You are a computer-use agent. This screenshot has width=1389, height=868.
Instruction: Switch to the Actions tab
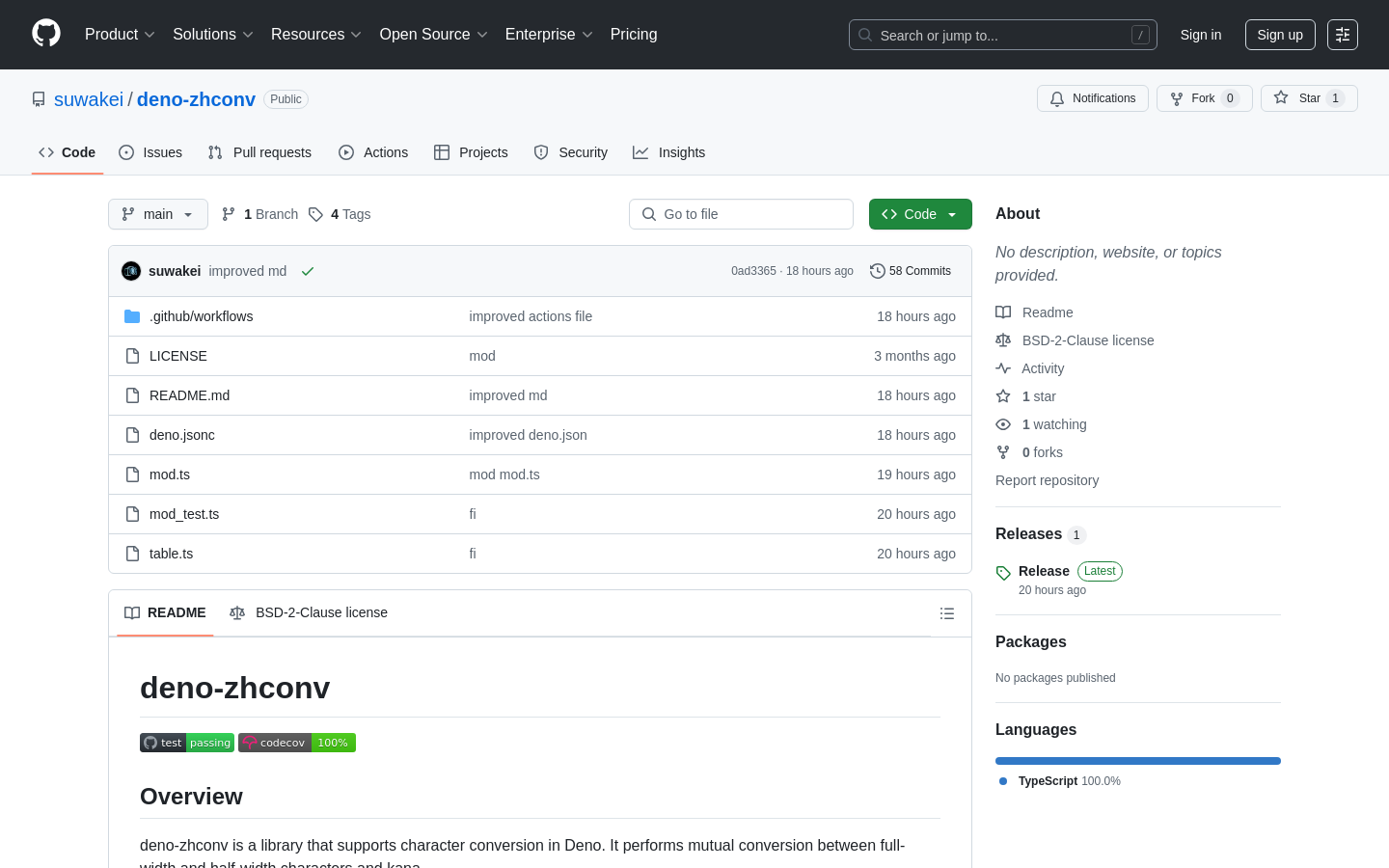(373, 152)
